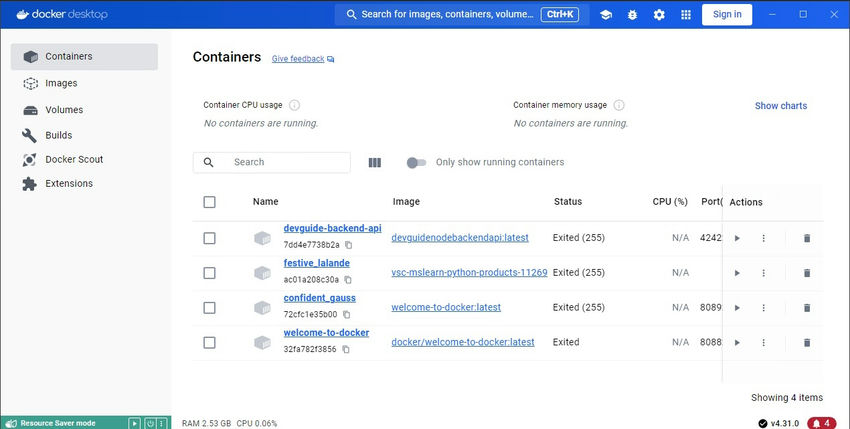Tick the checkbox for festive_lalande
Viewport: 850px width, 429px height.
(209, 273)
